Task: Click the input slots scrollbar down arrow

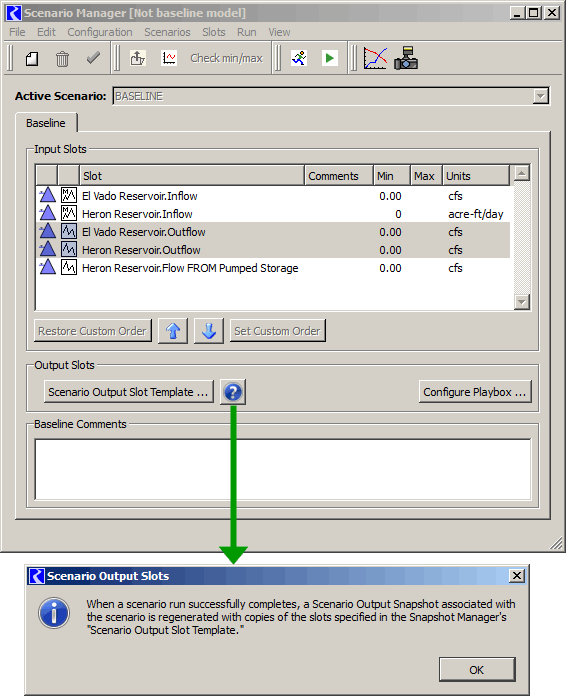Action: 521,302
